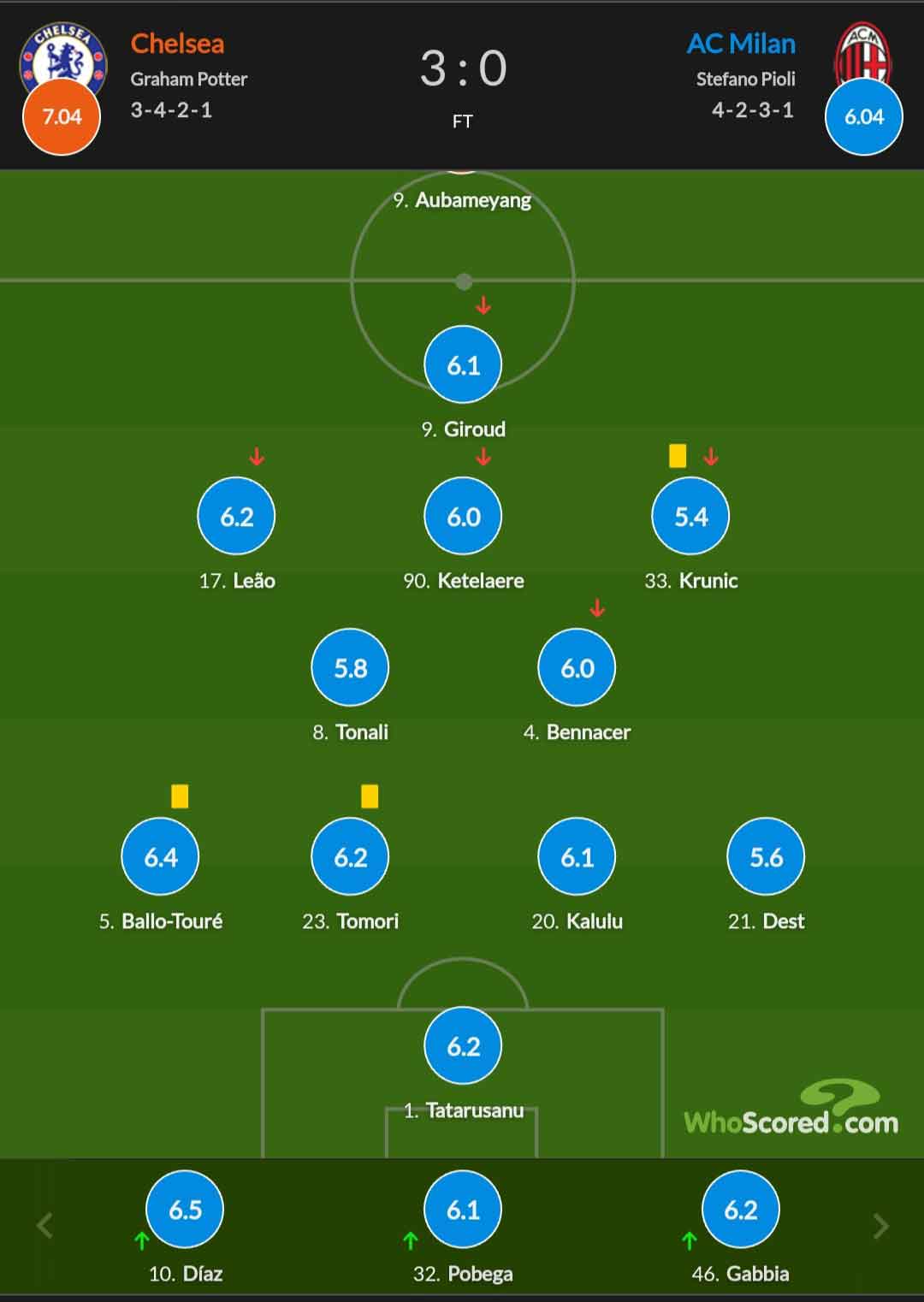Select Leão's 6.2 rating circle

[x=236, y=516]
